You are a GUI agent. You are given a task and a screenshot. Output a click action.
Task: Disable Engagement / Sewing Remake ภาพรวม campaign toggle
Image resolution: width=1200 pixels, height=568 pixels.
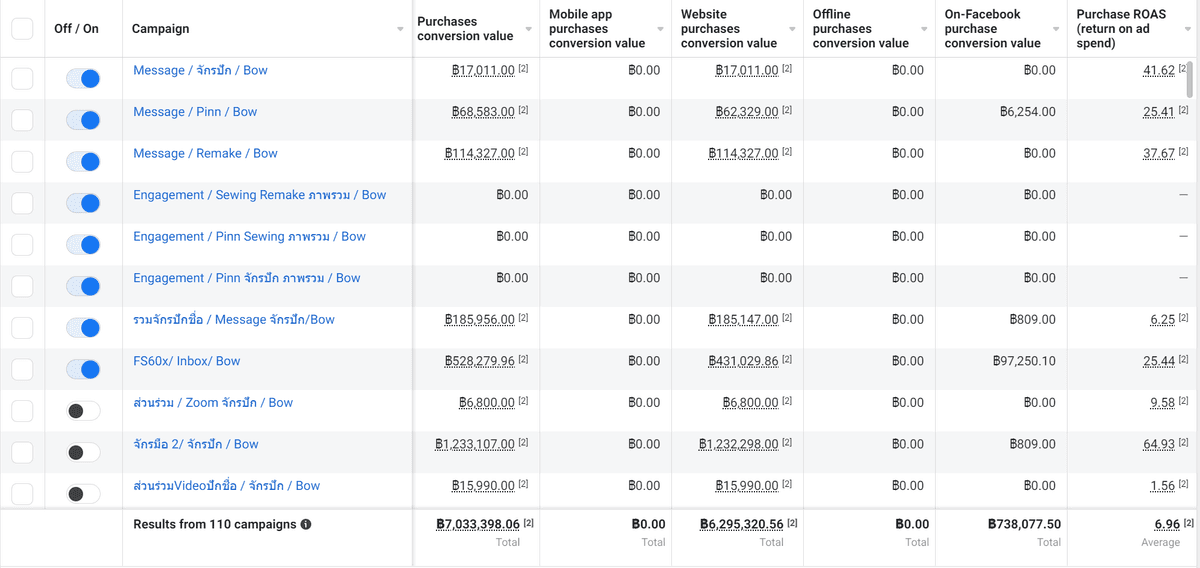tap(83, 203)
